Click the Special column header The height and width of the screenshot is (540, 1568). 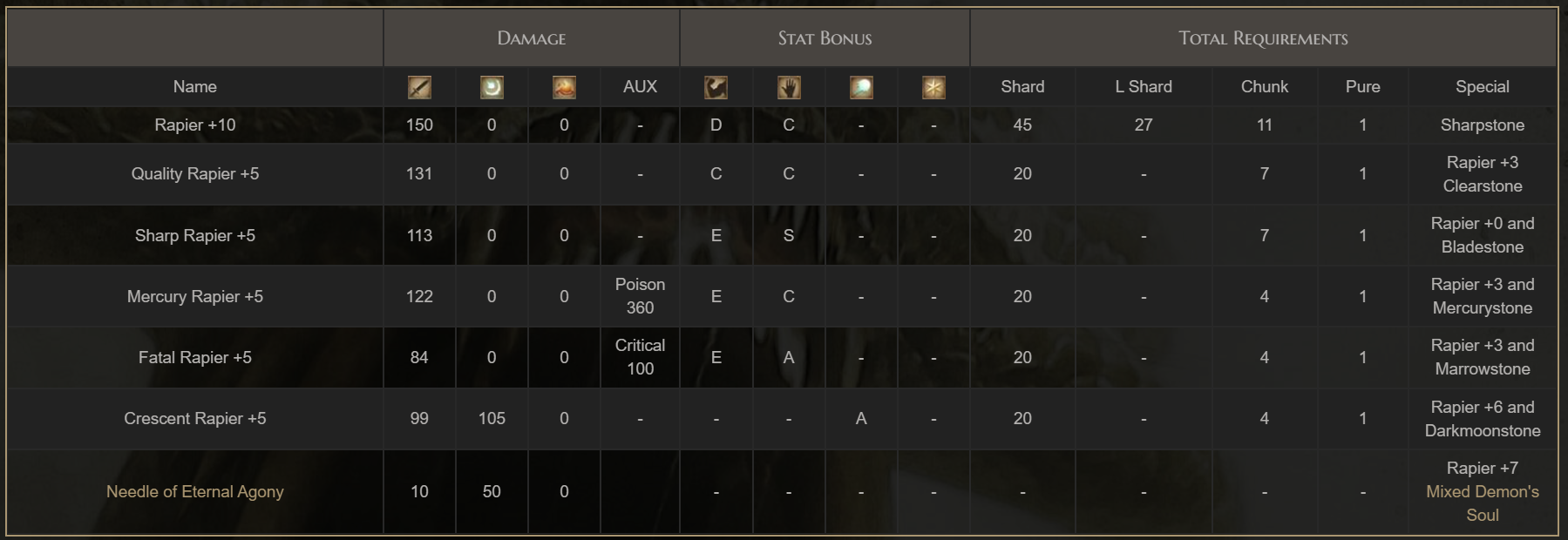click(1483, 86)
